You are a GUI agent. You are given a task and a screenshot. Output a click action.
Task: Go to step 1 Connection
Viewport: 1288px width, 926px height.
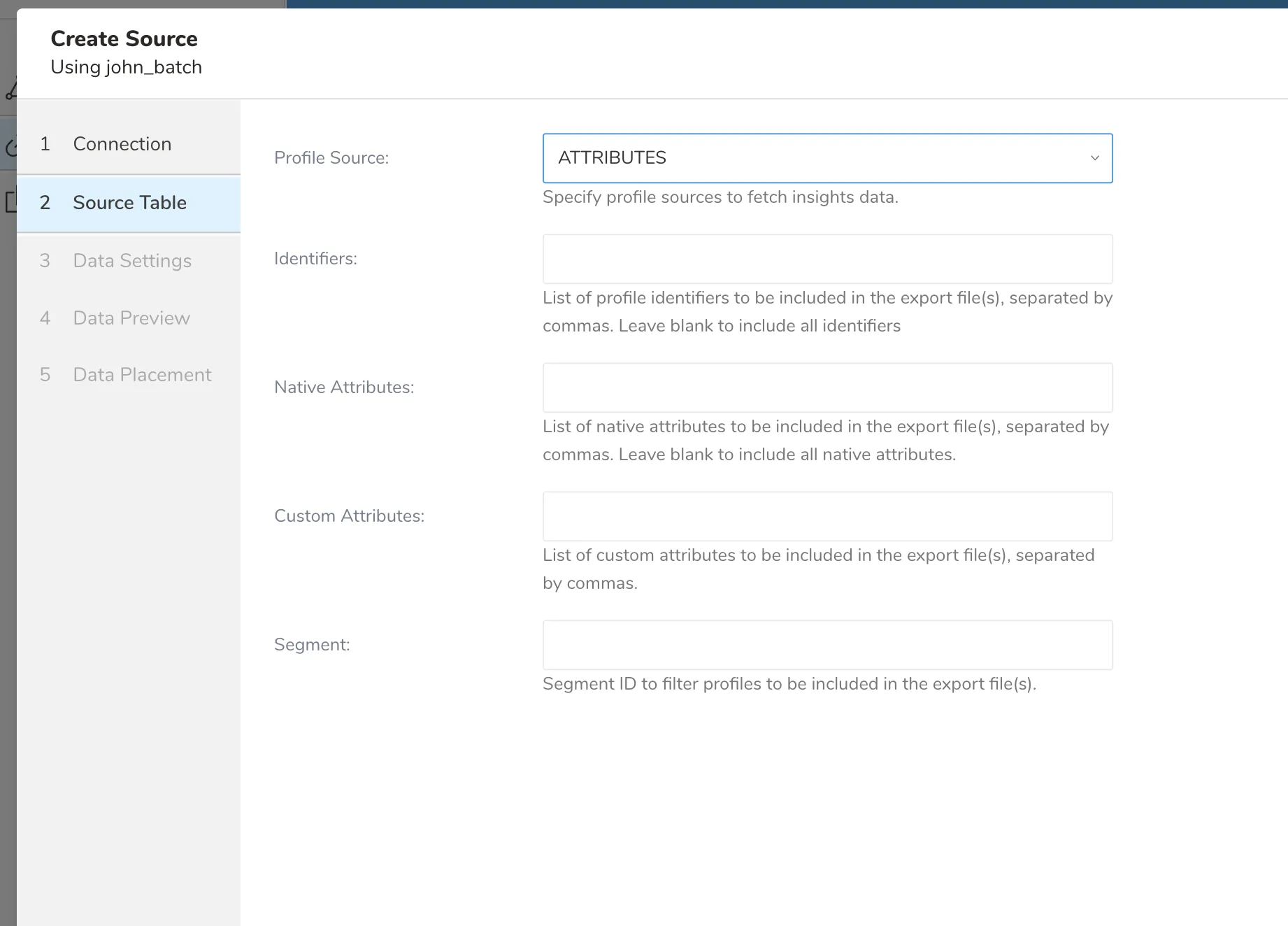129,144
